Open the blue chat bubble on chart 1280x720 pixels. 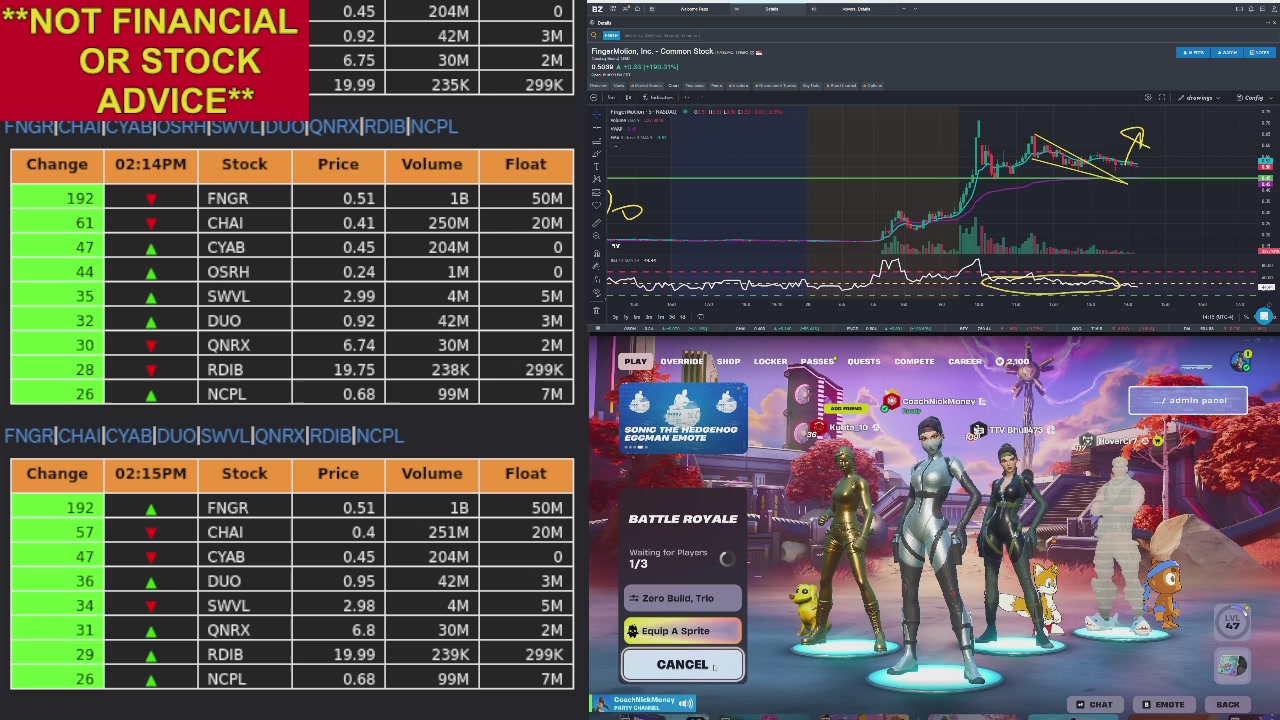click(1264, 316)
